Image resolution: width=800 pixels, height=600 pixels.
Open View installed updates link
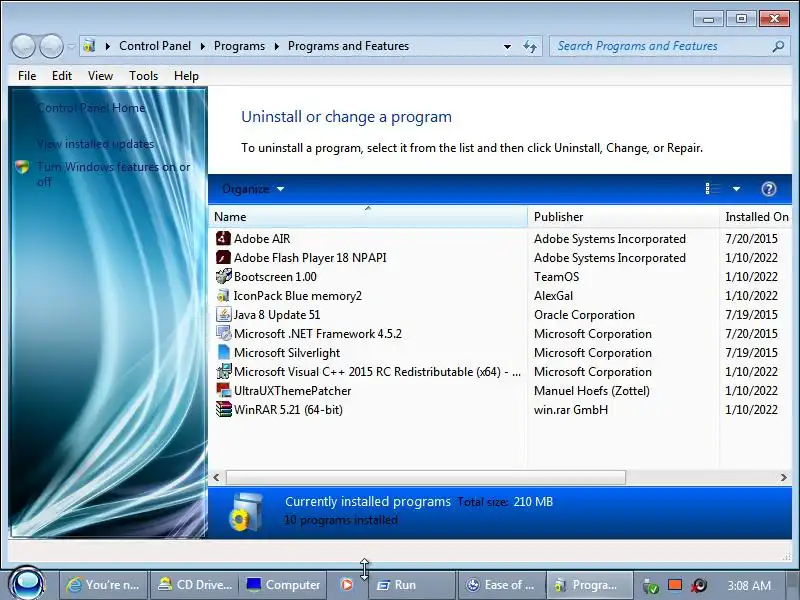tap(95, 144)
